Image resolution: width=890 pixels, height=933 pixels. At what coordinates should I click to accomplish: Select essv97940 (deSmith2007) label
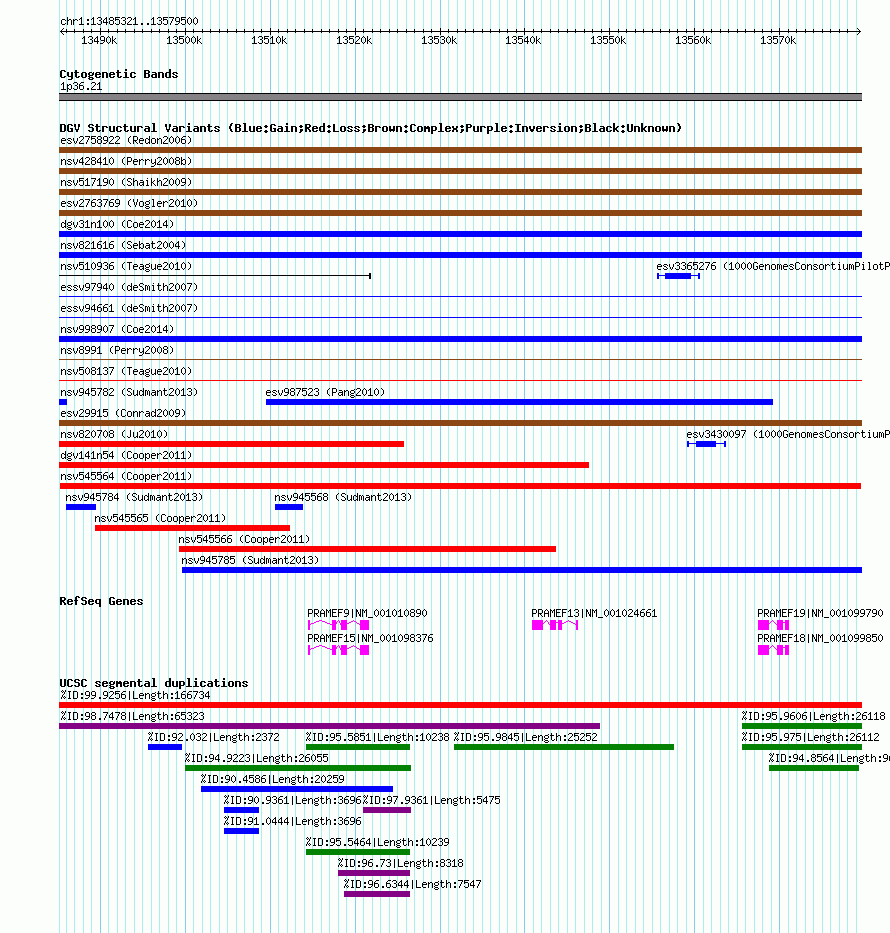[129, 287]
